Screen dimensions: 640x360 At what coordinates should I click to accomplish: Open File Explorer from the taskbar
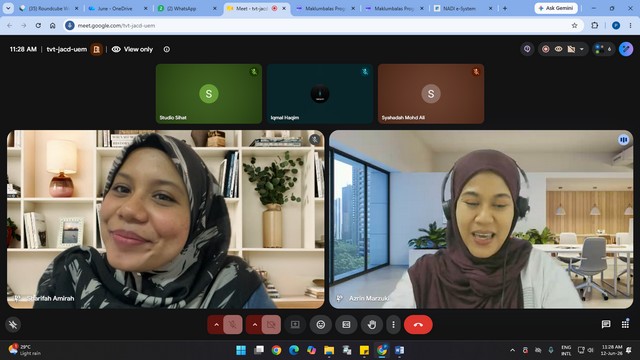(x=329, y=350)
